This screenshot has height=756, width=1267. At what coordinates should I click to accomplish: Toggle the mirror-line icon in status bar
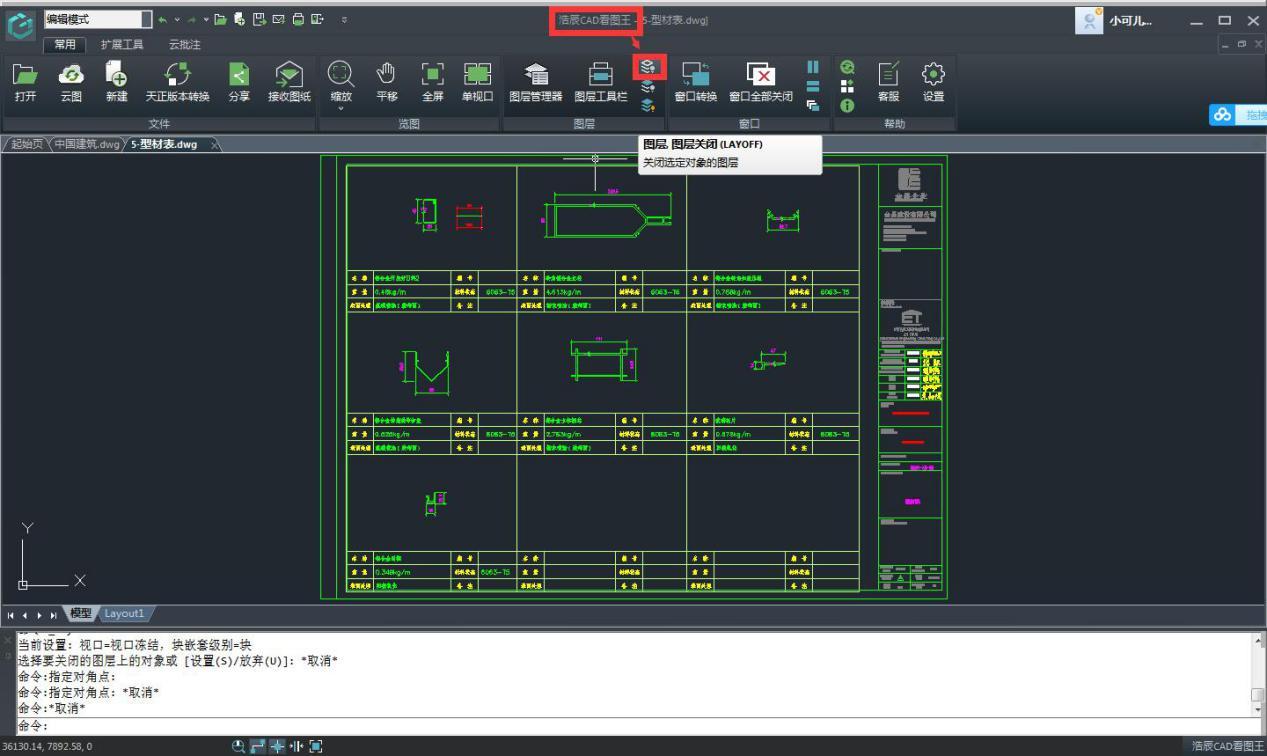pyautogui.click(x=296, y=746)
